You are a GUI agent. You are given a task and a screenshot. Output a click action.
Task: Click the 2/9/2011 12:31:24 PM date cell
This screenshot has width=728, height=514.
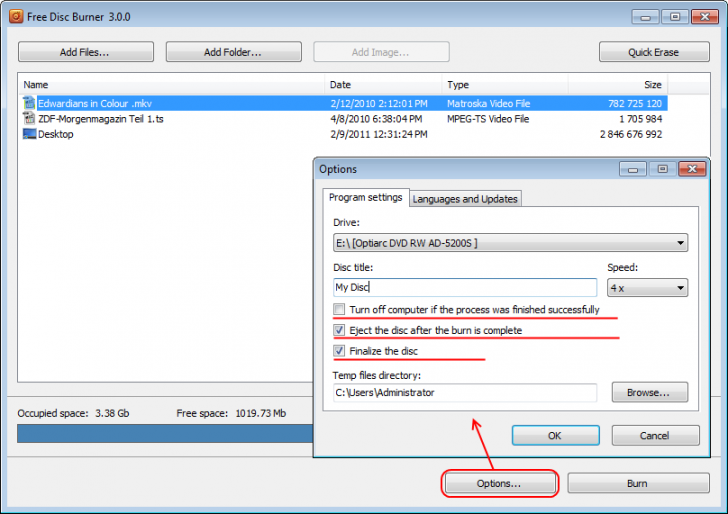[x=379, y=134]
